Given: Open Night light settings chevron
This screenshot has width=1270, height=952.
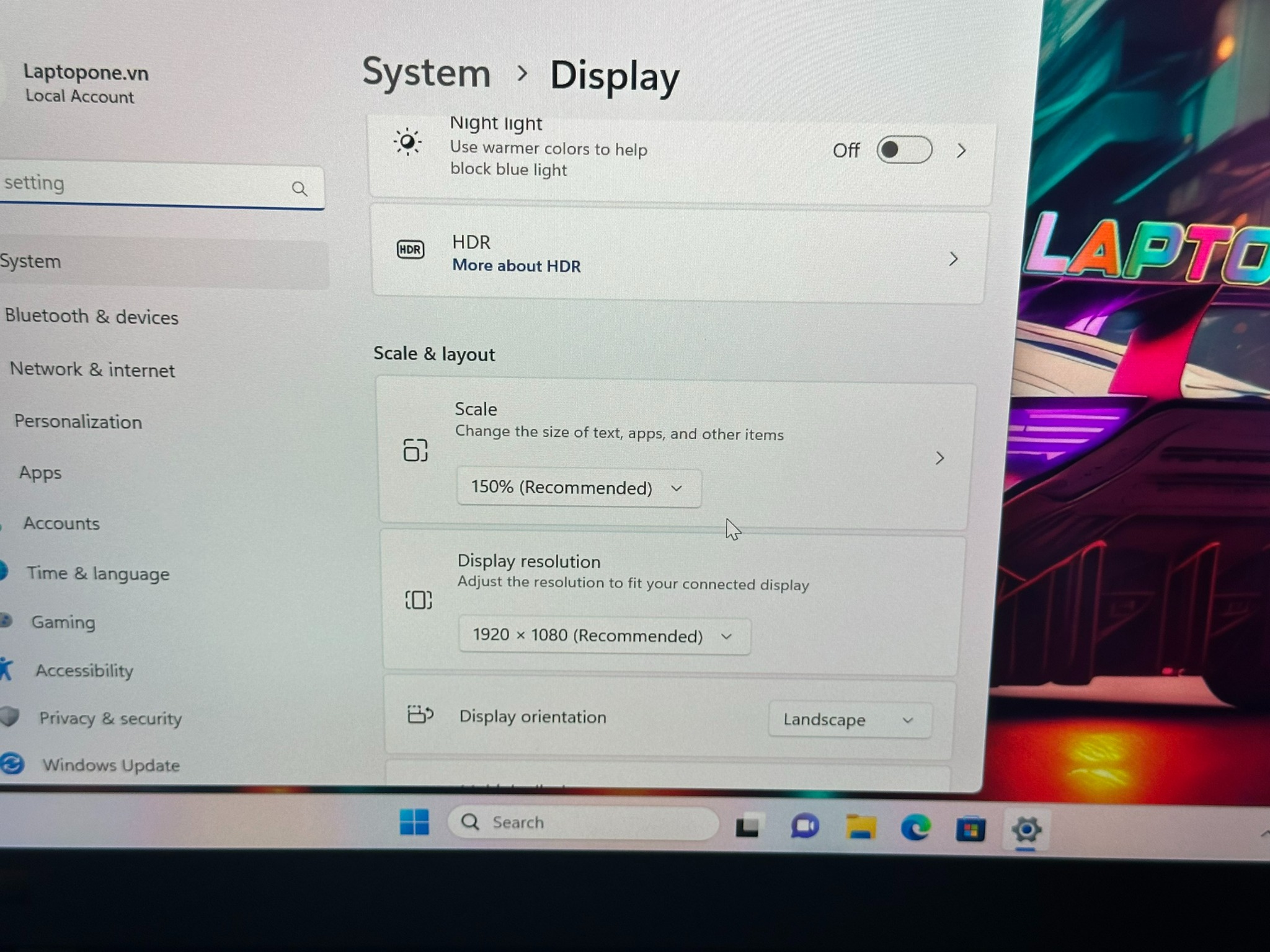Looking at the screenshot, I should tap(961, 151).
